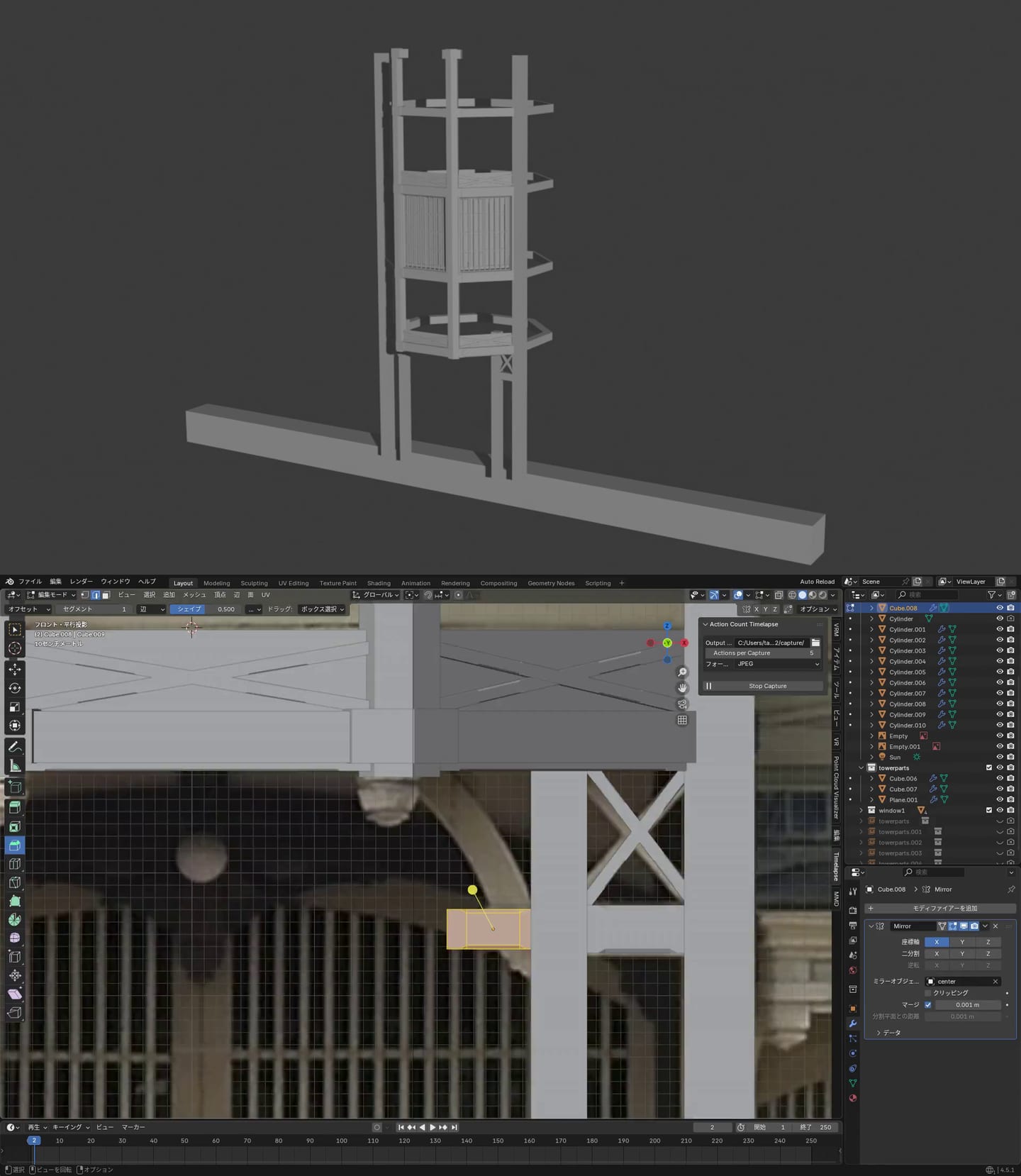Uncheck the マージ checkbox

pos(928,1004)
